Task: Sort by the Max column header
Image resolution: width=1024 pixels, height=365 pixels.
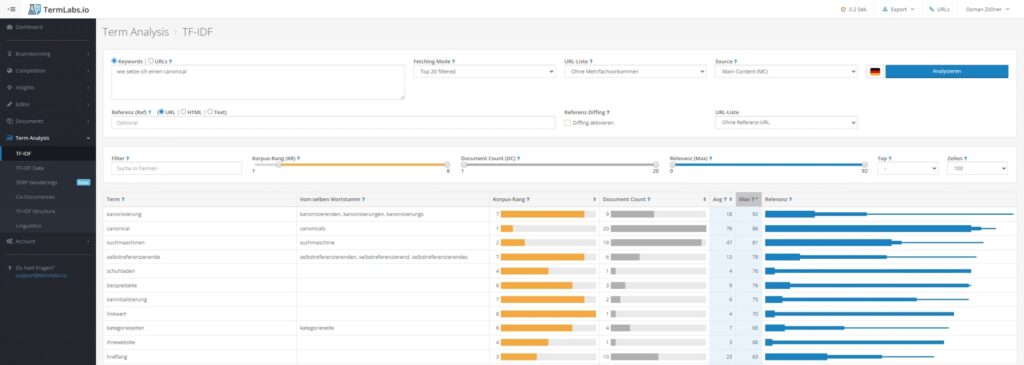Action: (x=748, y=199)
